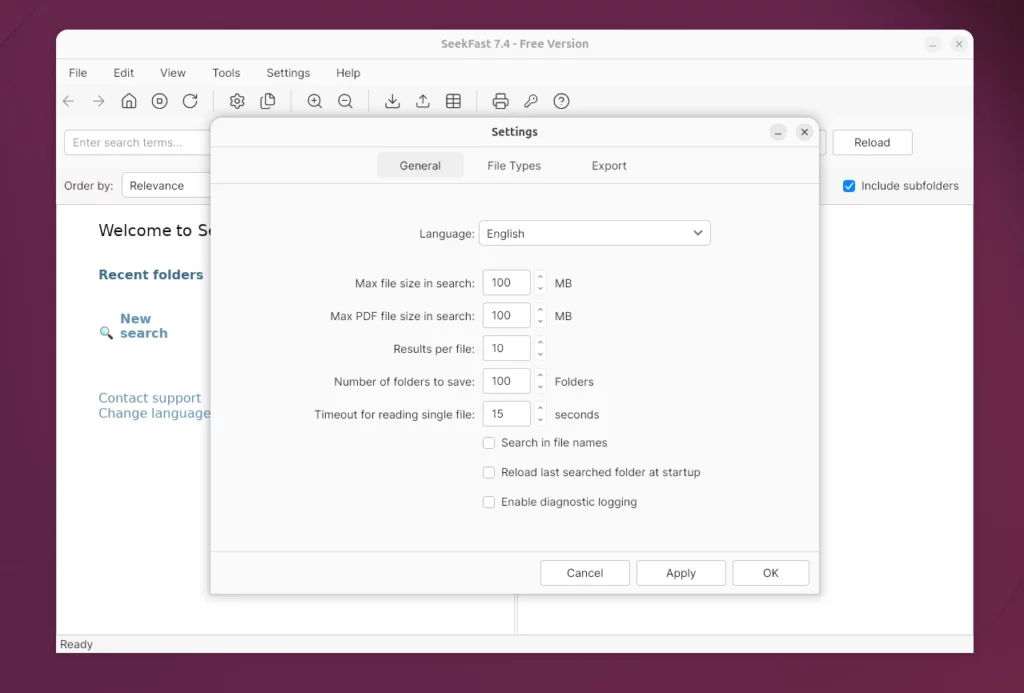Click the Cancel button

pos(584,573)
